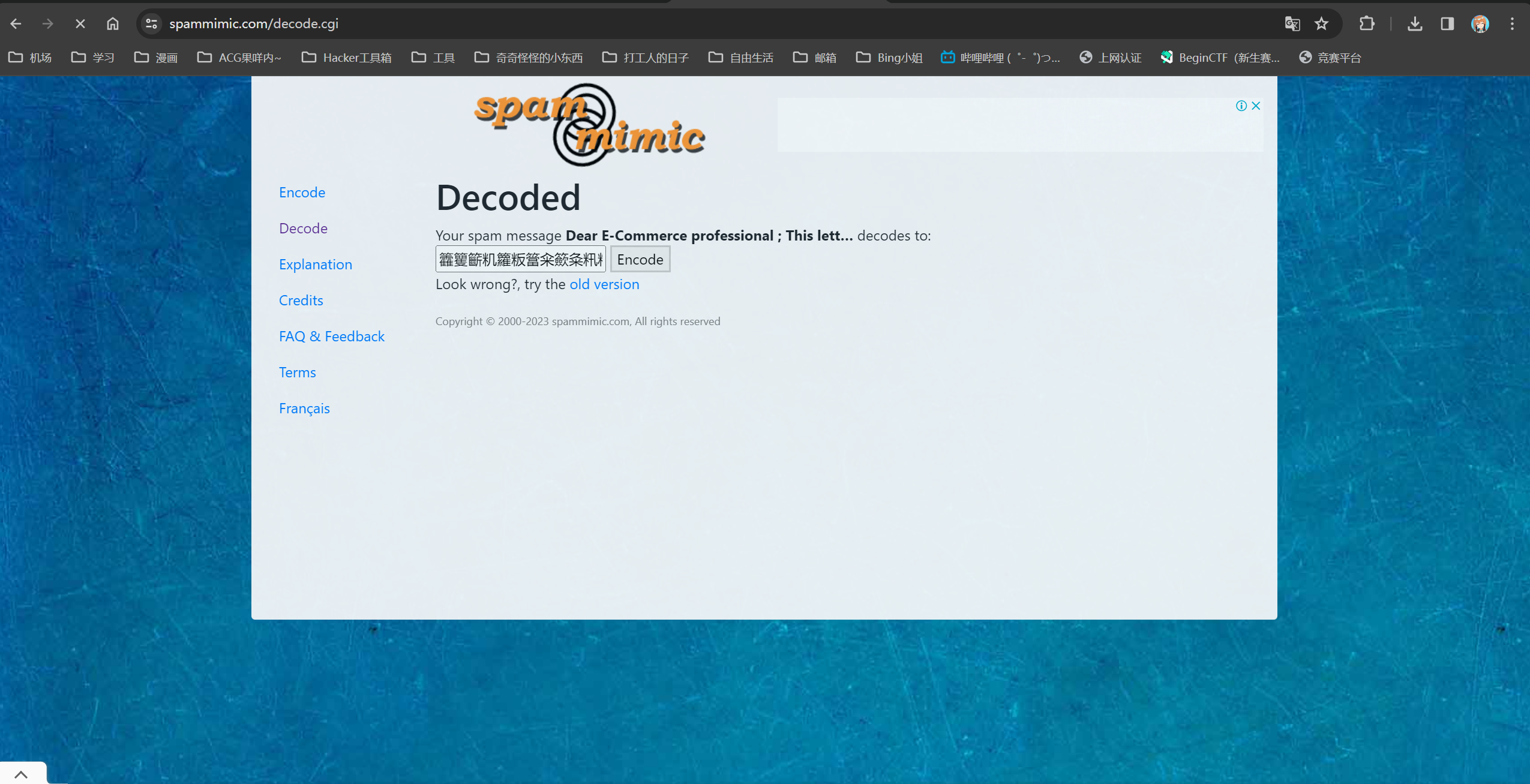Toggle the browser side panel
This screenshot has height=784, width=1530.
[x=1447, y=23]
